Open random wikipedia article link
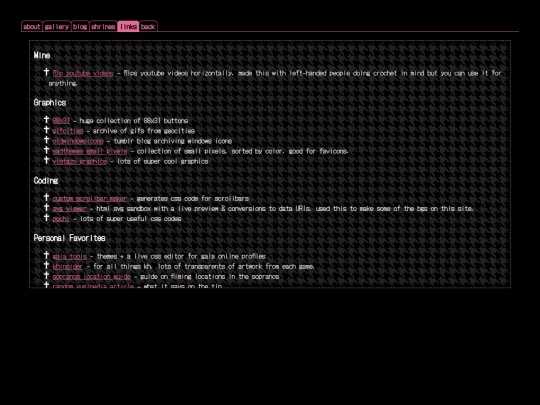The width and height of the screenshot is (540, 405). click(93, 286)
